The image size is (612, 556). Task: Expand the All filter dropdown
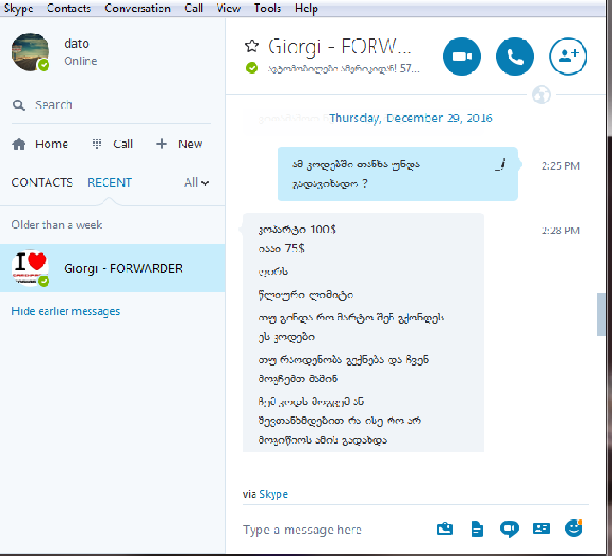tap(196, 183)
